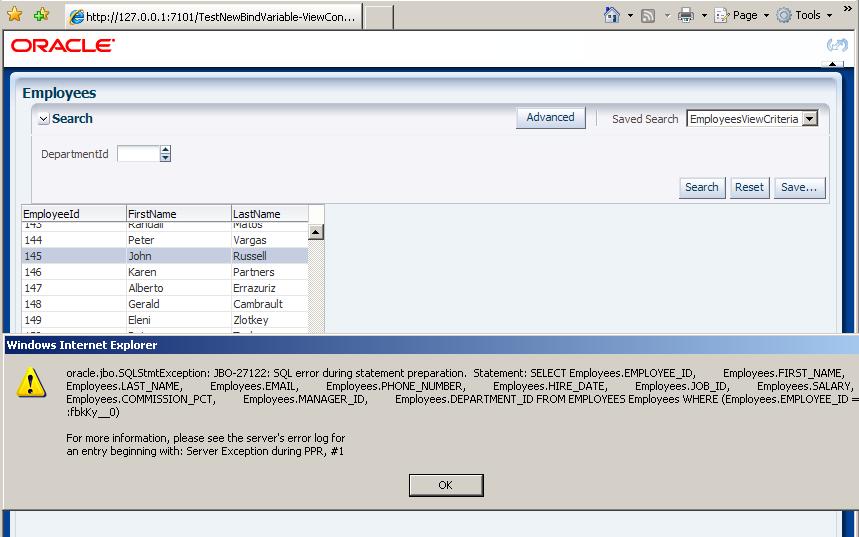Open the Page menu
Viewport: 859px width, 537px height.
[743, 15]
